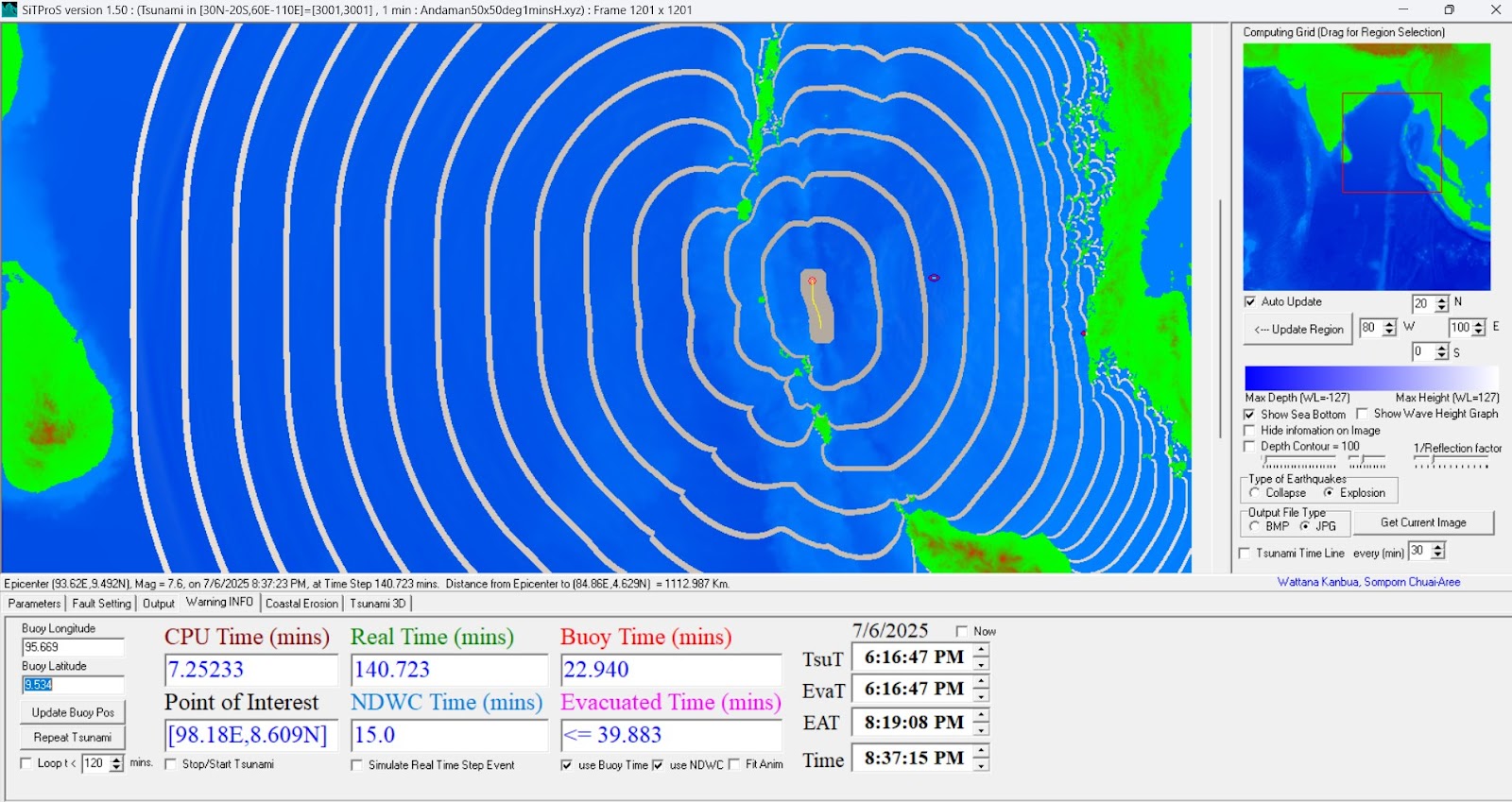The height and width of the screenshot is (802, 1512).
Task: Click the red epicenter marker on map
Action: (812, 281)
